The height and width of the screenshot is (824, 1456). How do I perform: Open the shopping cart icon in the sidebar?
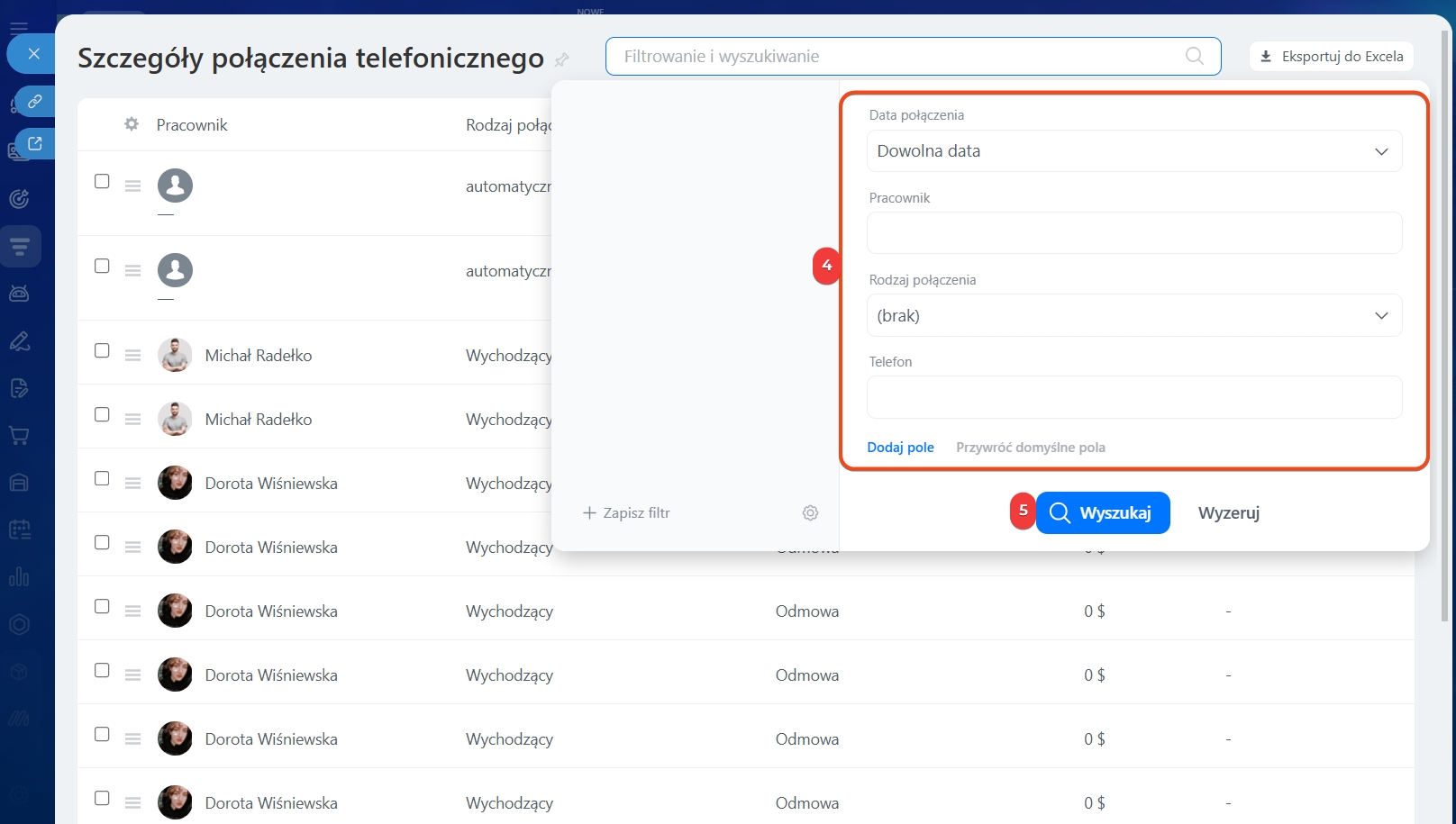tap(19, 436)
